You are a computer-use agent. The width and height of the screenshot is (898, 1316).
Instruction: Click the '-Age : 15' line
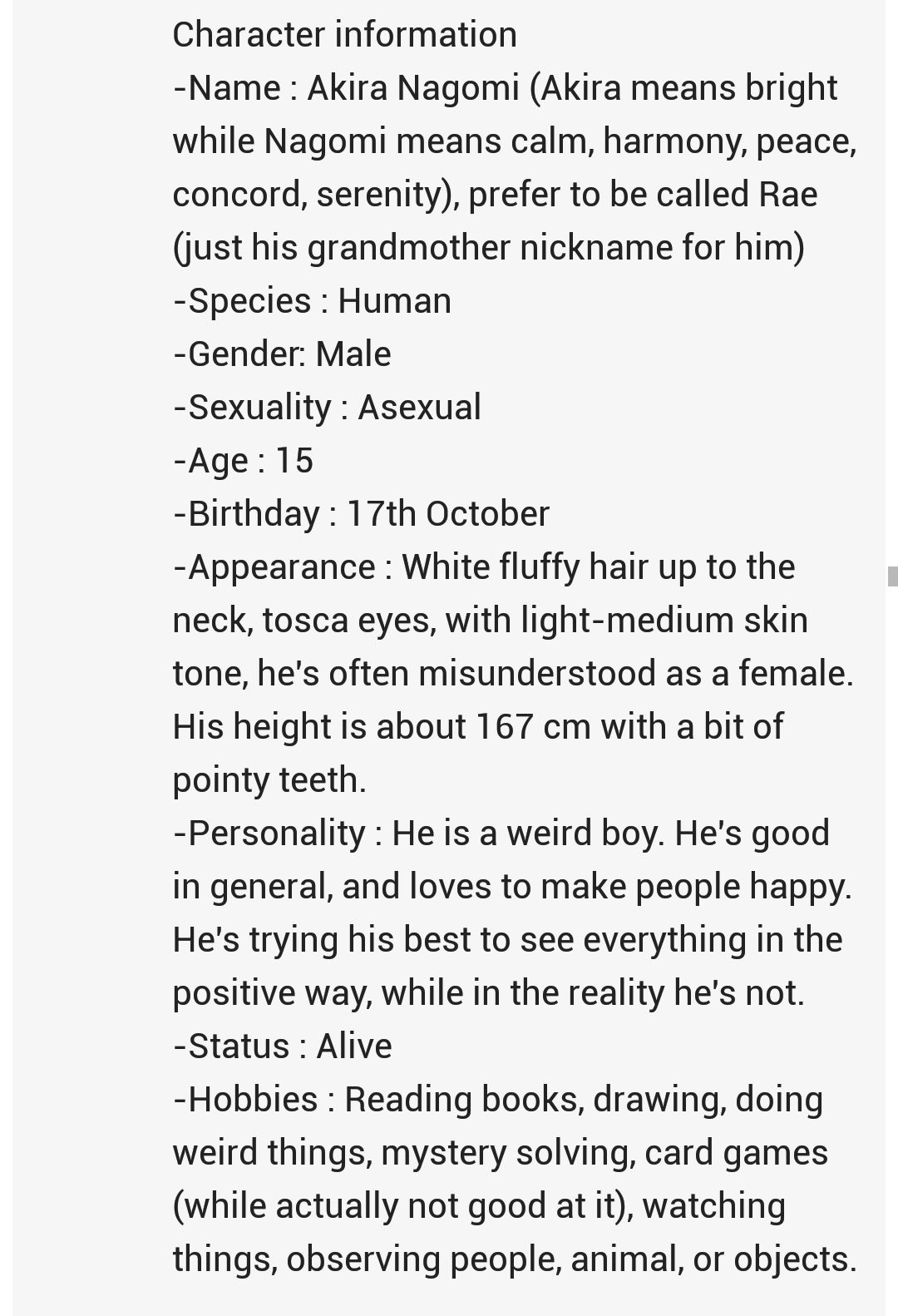[243, 460]
